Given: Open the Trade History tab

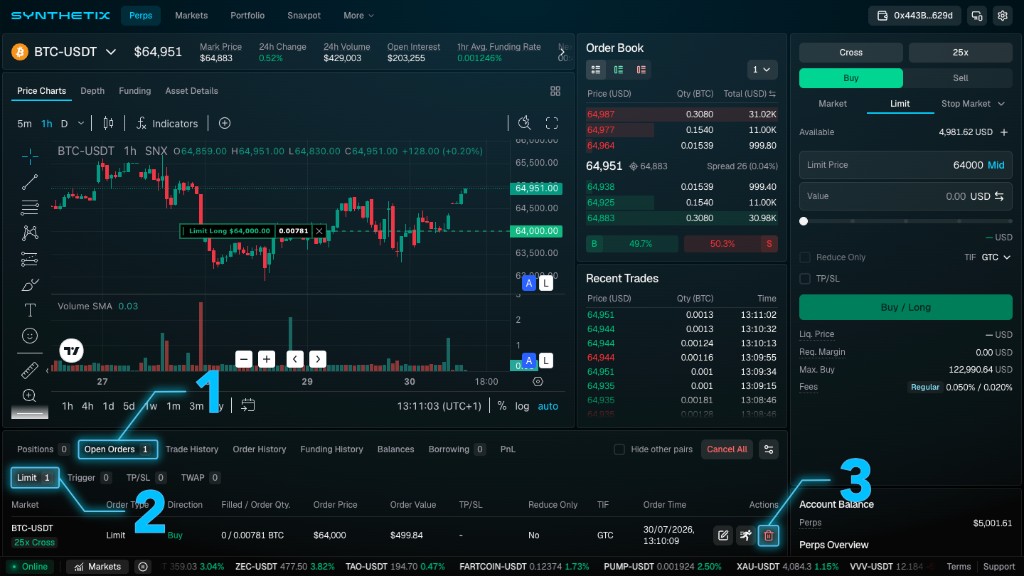Looking at the screenshot, I should [x=192, y=449].
